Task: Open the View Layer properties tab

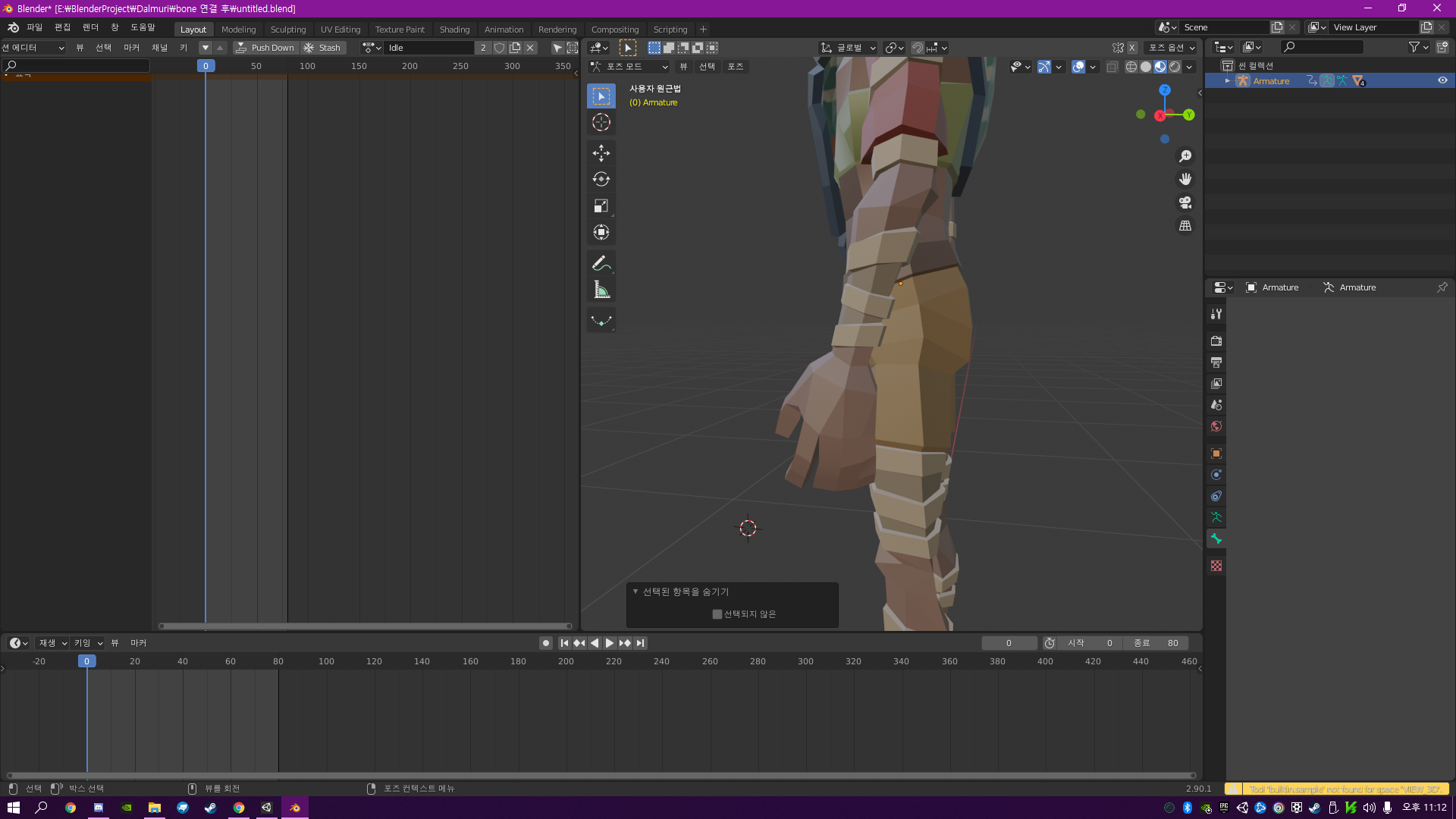Action: click(x=1216, y=384)
